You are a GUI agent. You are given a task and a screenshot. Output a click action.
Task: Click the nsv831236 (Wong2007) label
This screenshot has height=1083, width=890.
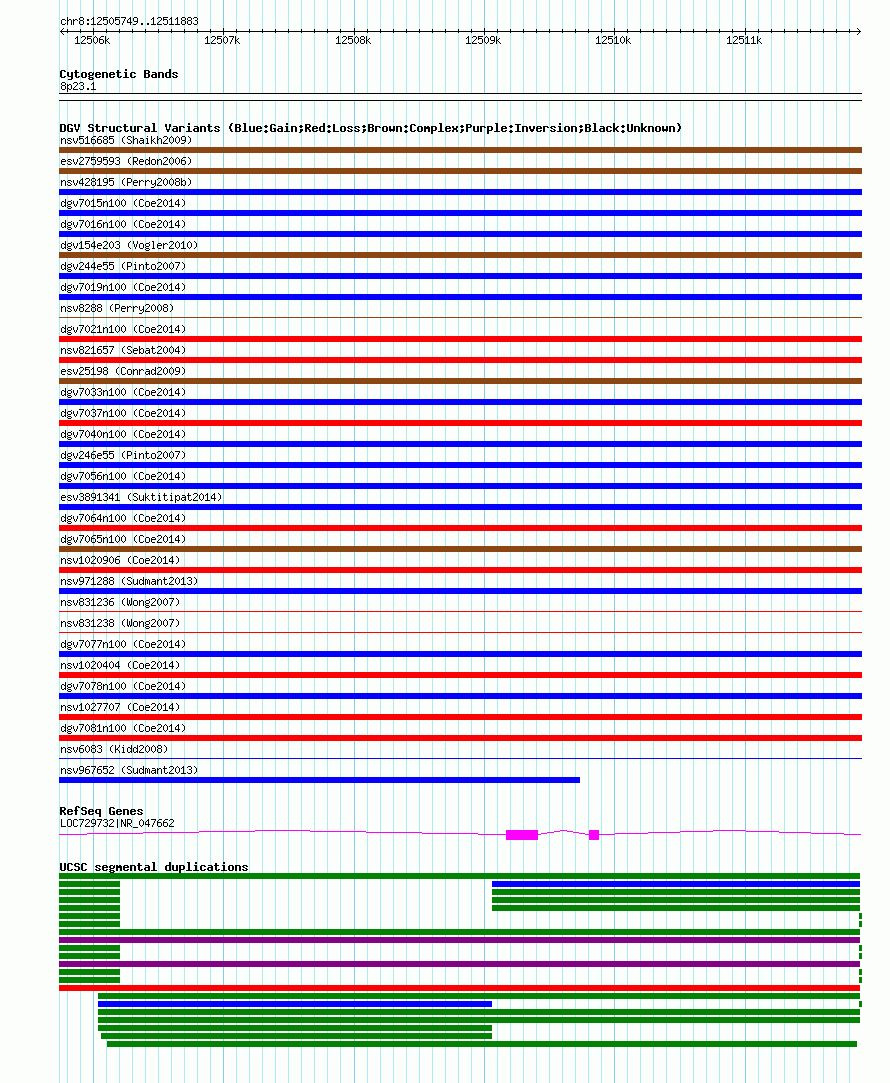click(x=120, y=602)
